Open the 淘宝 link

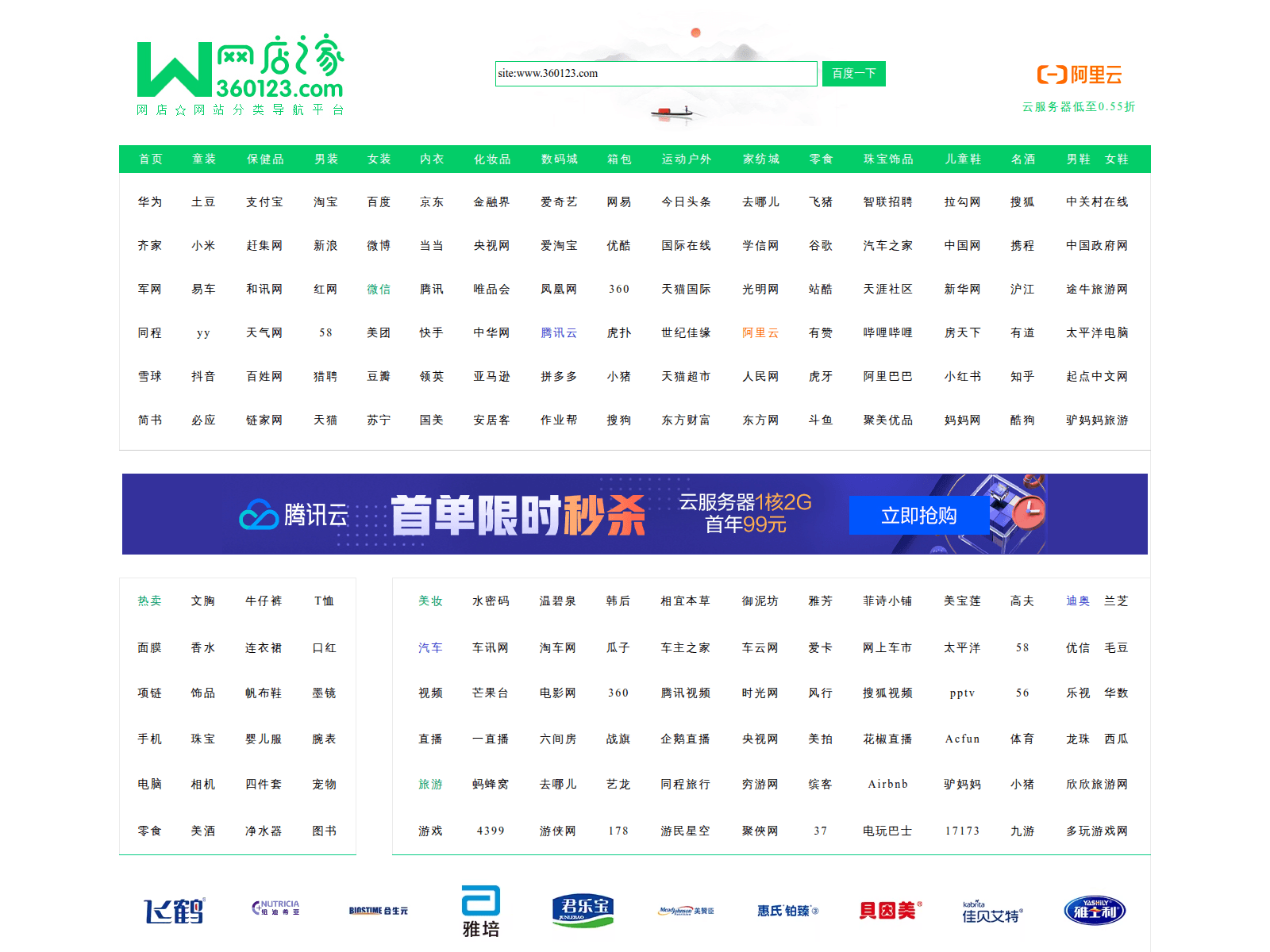[325, 202]
